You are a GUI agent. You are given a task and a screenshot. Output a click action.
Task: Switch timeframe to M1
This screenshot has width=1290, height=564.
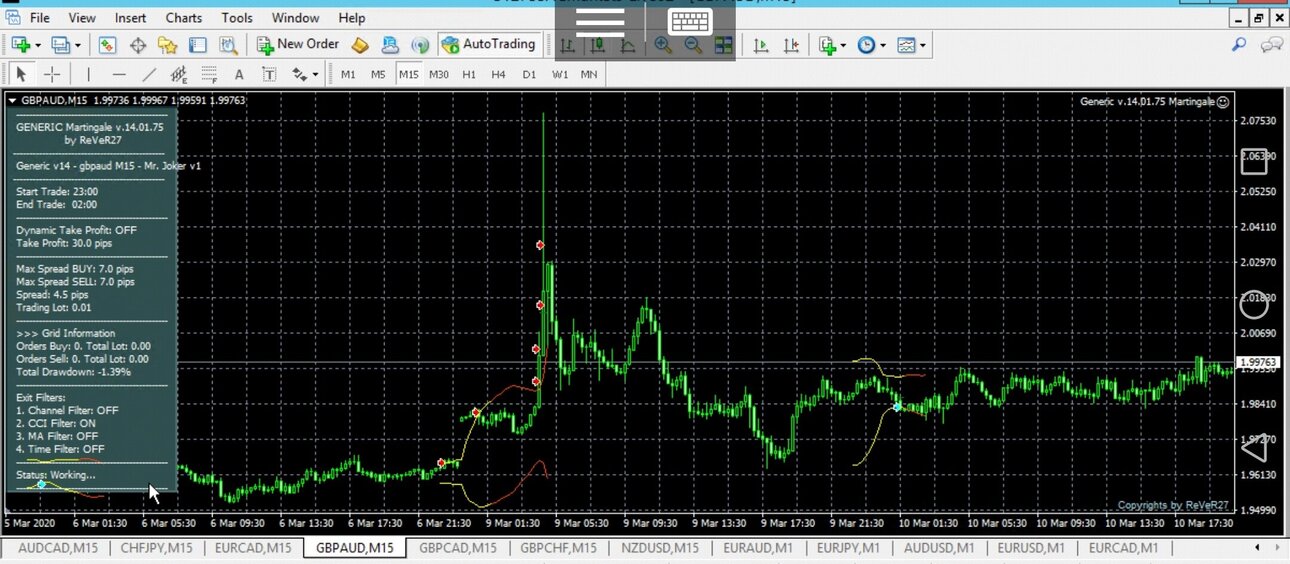point(348,74)
